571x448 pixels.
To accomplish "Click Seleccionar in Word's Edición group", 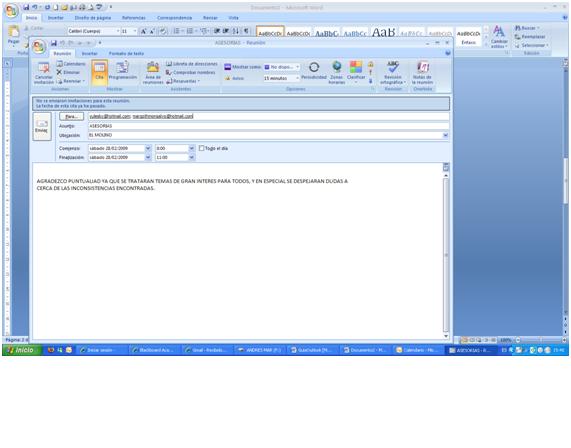I will coord(531,45).
